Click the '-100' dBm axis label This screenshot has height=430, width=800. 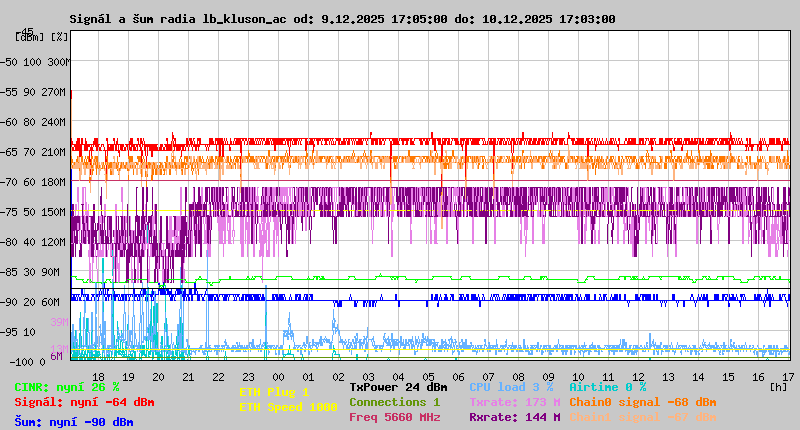click(24, 362)
